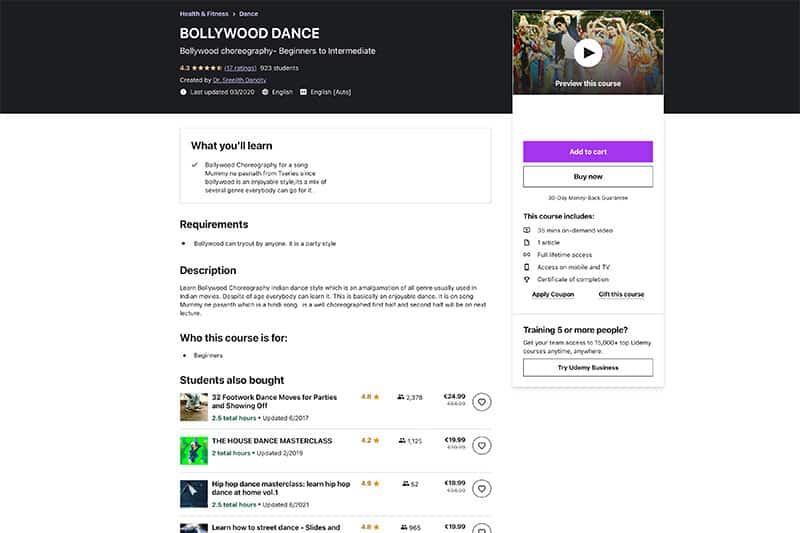800x533 pixels.
Task: Click 2 total hours under House Dance
Action: [x=231, y=453]
